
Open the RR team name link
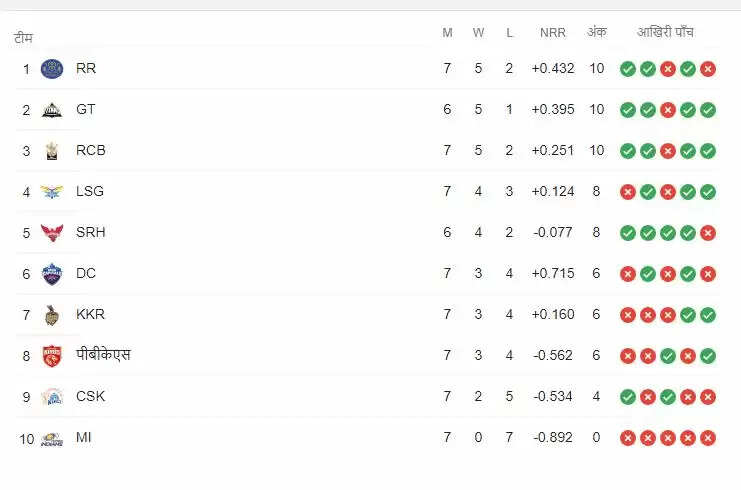click(86, 69)
